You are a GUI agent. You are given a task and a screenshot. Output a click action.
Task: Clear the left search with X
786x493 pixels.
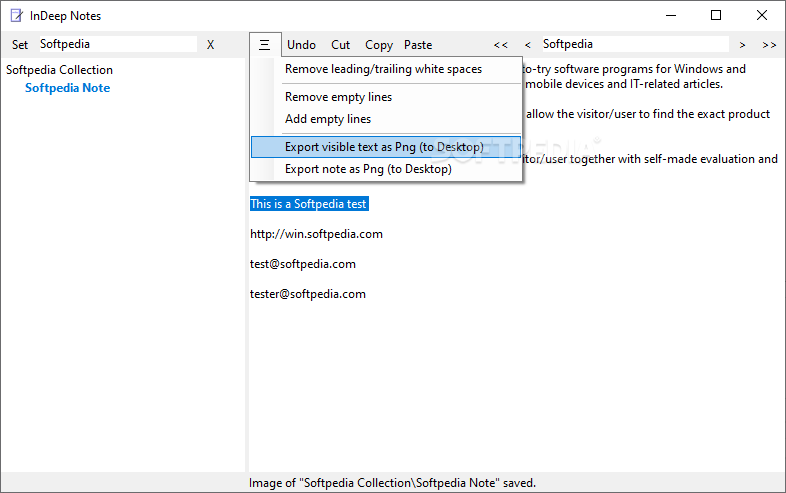(x=211, y=45)
